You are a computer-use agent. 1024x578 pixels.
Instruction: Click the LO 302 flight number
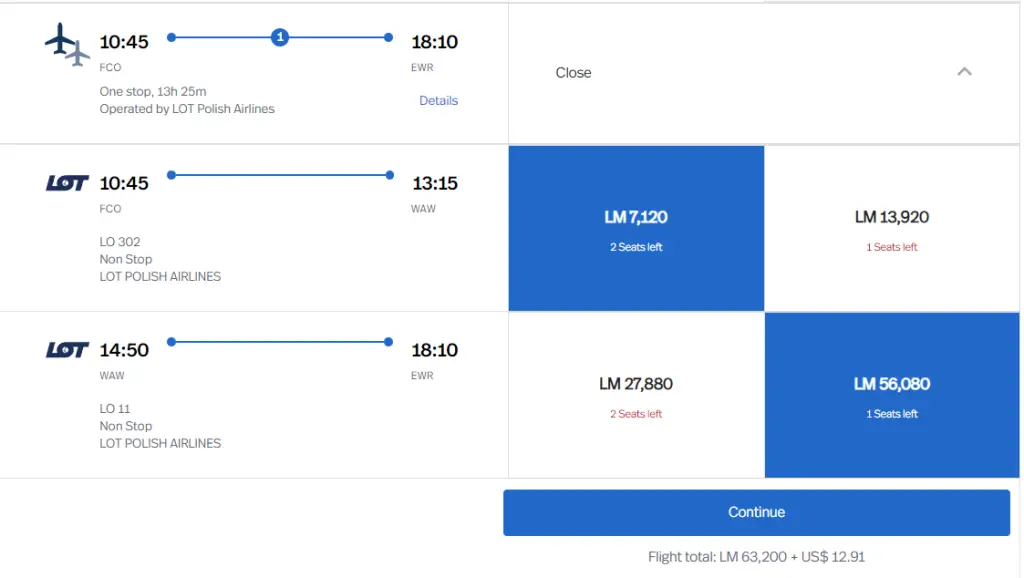pyautogui.click(x=120, y=242)
